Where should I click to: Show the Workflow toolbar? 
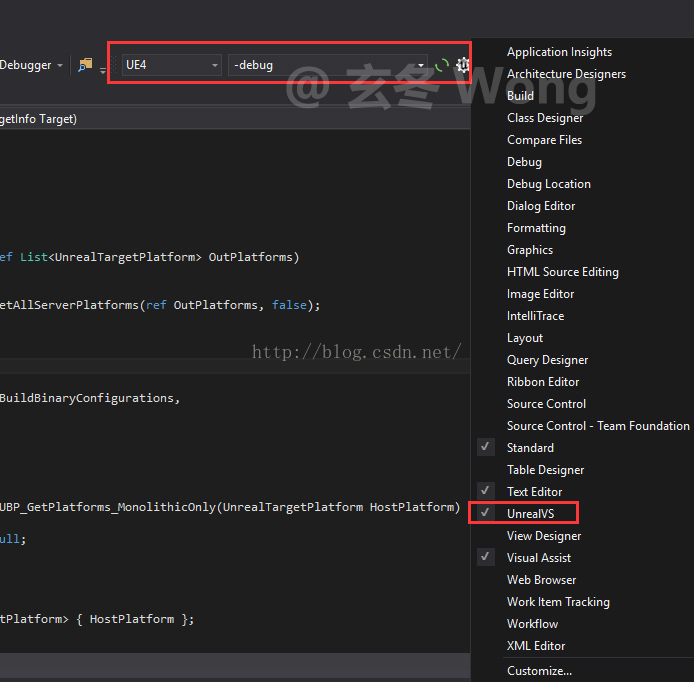point(532,624)
